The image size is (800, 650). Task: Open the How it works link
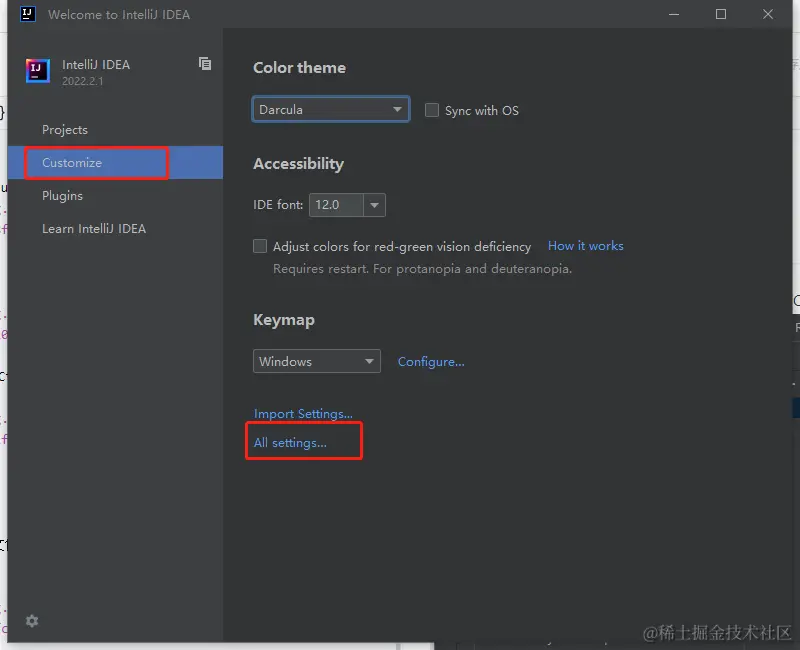click(586, 246)
